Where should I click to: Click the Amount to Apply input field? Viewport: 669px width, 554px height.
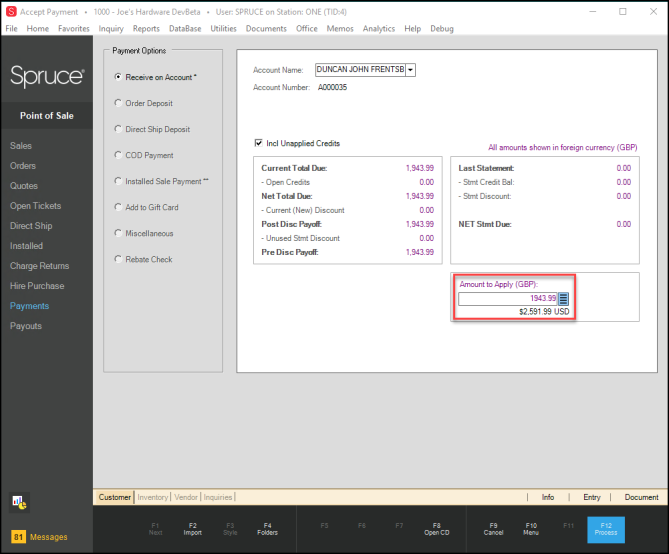(x=508, y=299)
